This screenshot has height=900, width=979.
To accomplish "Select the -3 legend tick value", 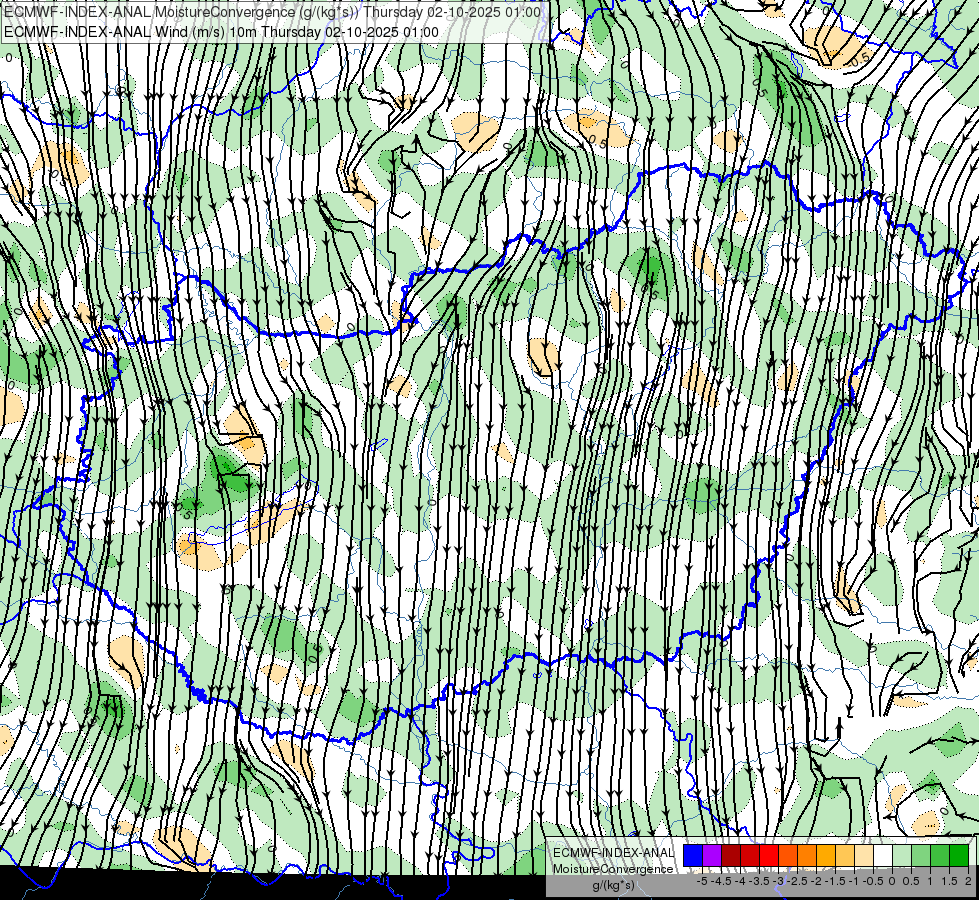I will coord(778,881).
